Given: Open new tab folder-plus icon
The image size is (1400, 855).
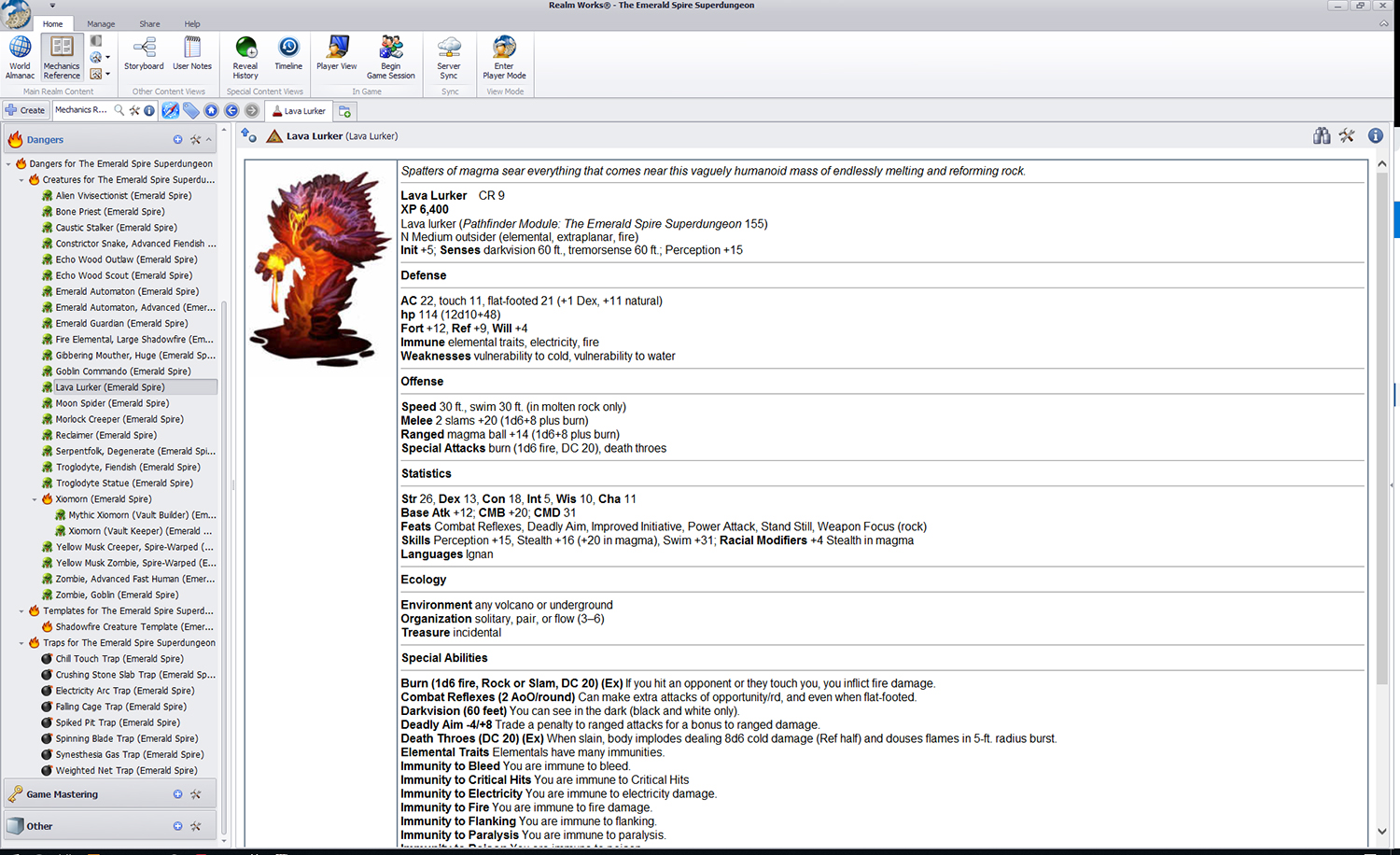Looking at the screenshot, I should point(344,111).
